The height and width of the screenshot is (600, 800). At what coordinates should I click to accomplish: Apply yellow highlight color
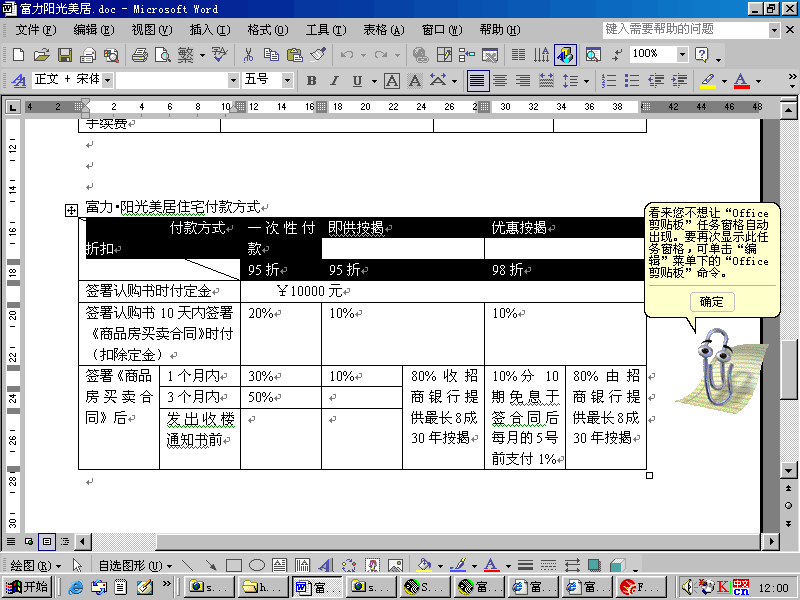pos(708,81)
